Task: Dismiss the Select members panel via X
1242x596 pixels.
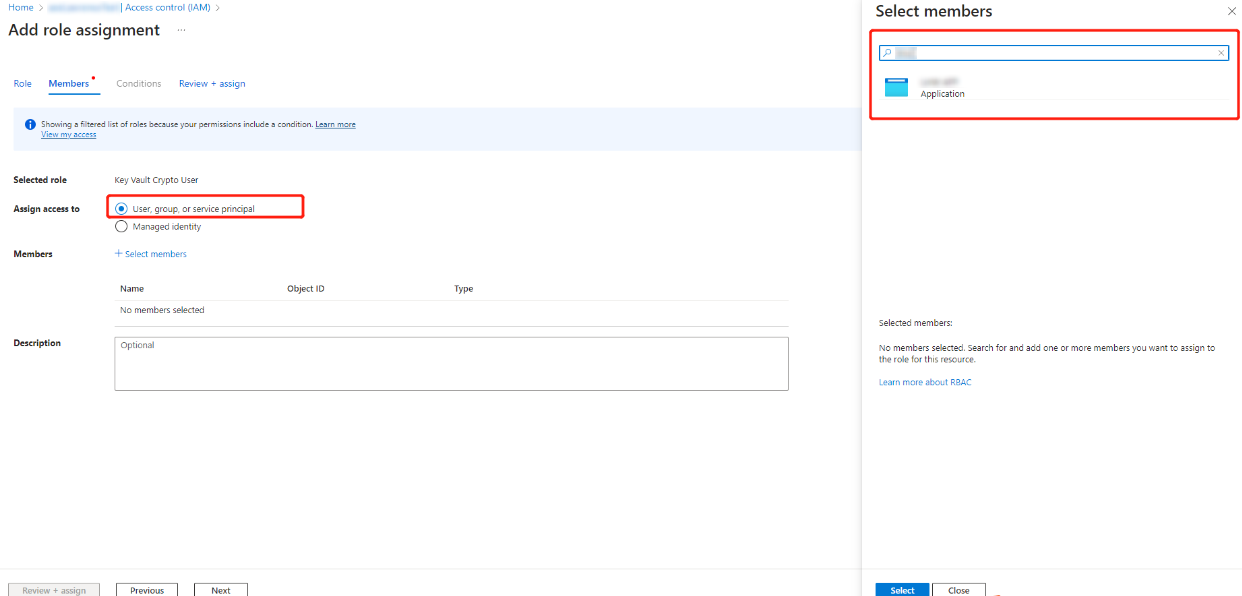Action: point(1231,11)
